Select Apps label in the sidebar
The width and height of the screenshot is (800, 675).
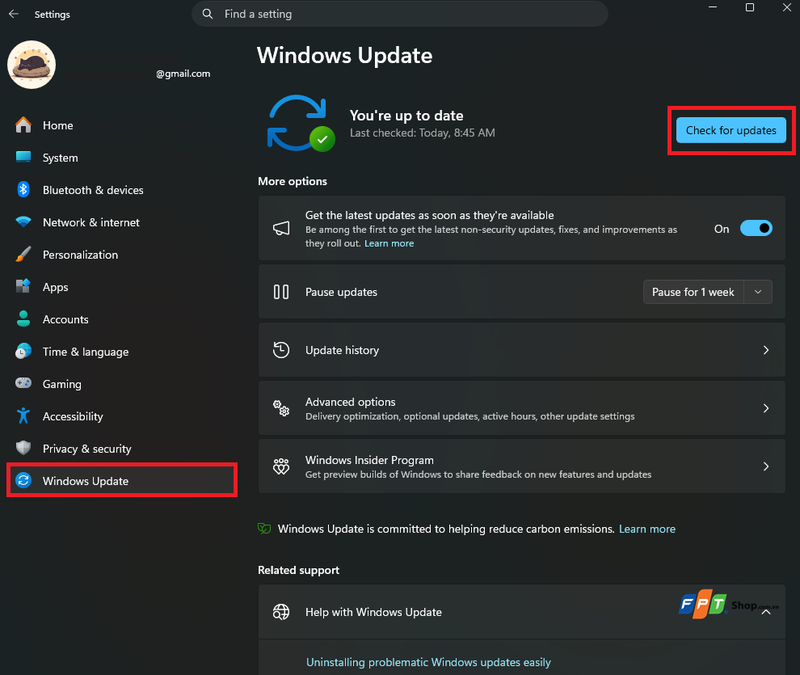(55, 287)
